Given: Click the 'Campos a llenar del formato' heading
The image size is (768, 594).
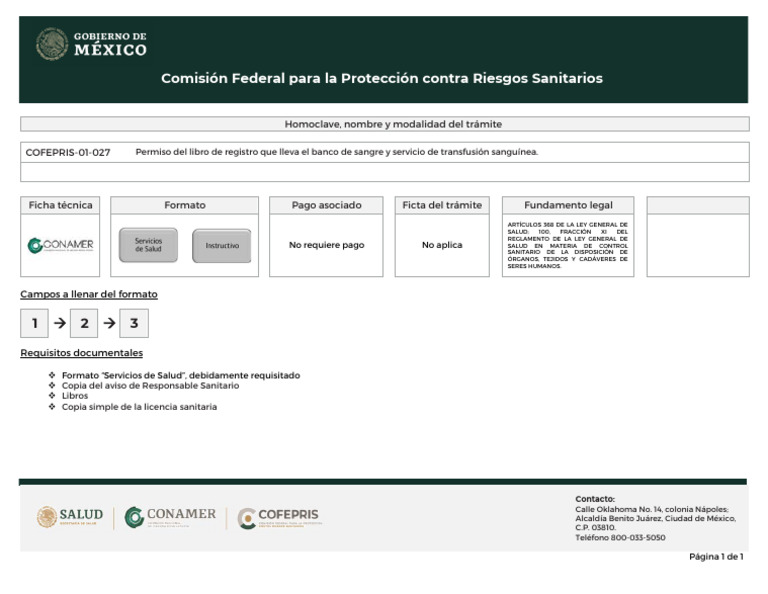Looking at the screenshot, I should click(x=89, y=294).
